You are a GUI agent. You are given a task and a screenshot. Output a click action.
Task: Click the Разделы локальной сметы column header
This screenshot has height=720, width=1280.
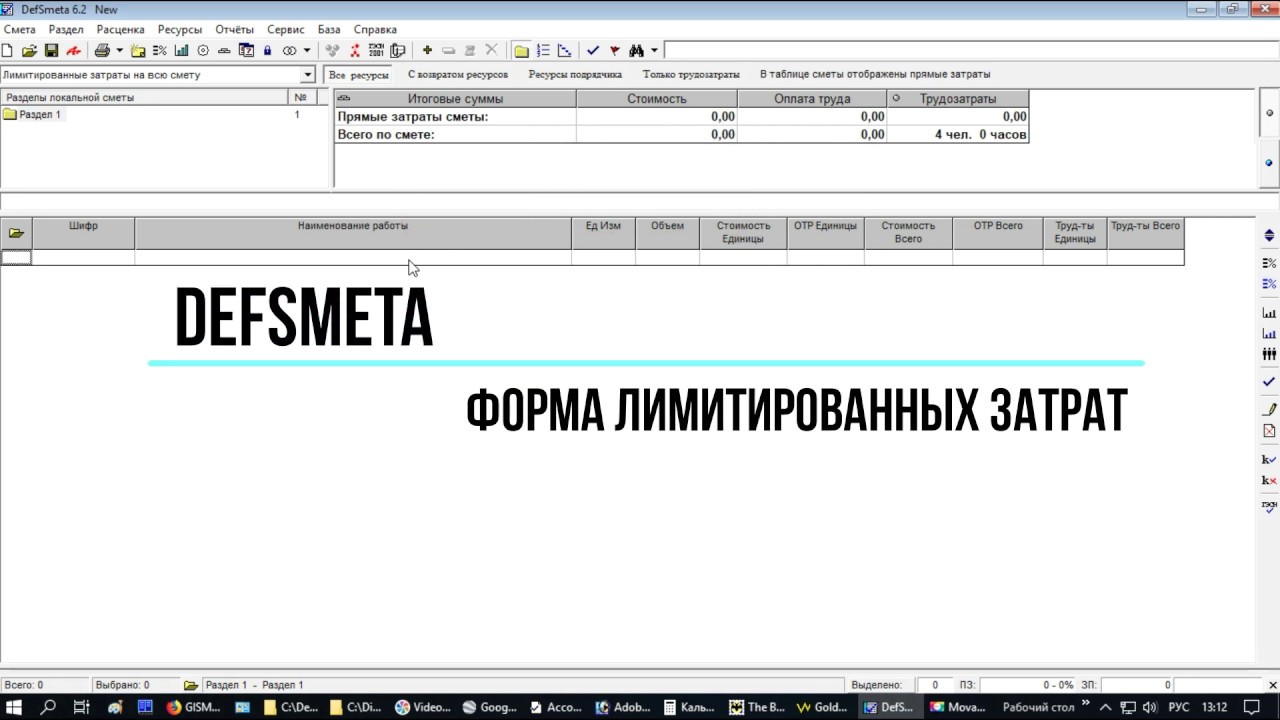point(145,98)
